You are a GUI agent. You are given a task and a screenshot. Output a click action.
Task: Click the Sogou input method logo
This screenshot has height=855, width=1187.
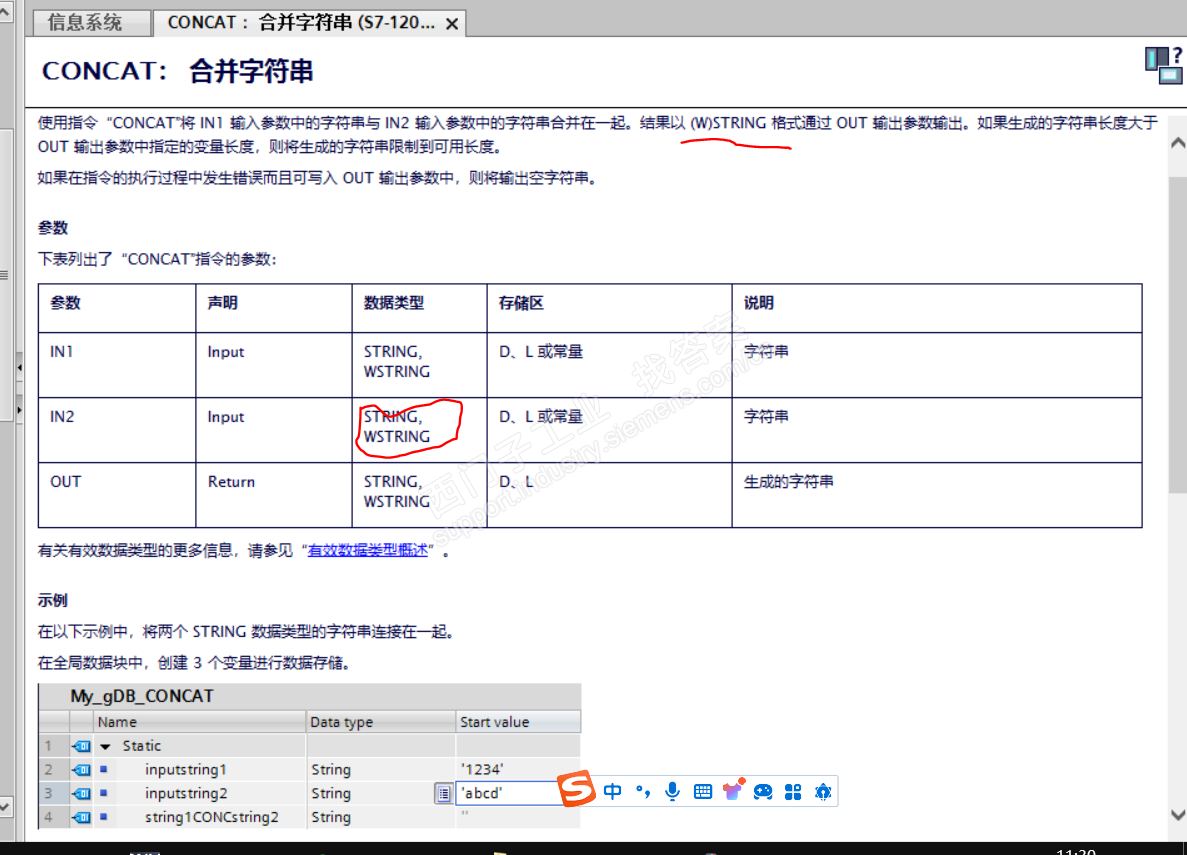click(577, 789)
